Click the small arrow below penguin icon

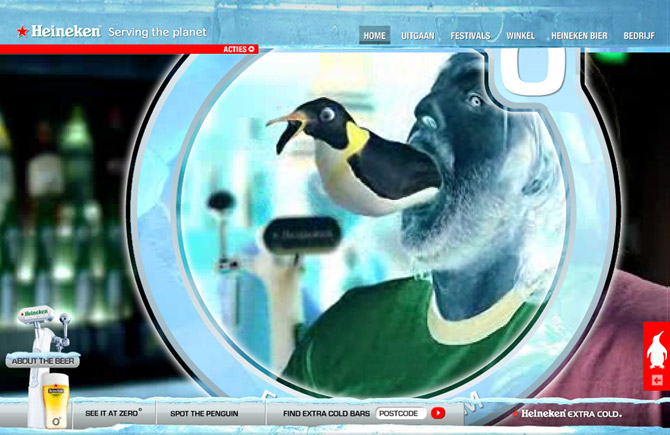tap(657, 380)
